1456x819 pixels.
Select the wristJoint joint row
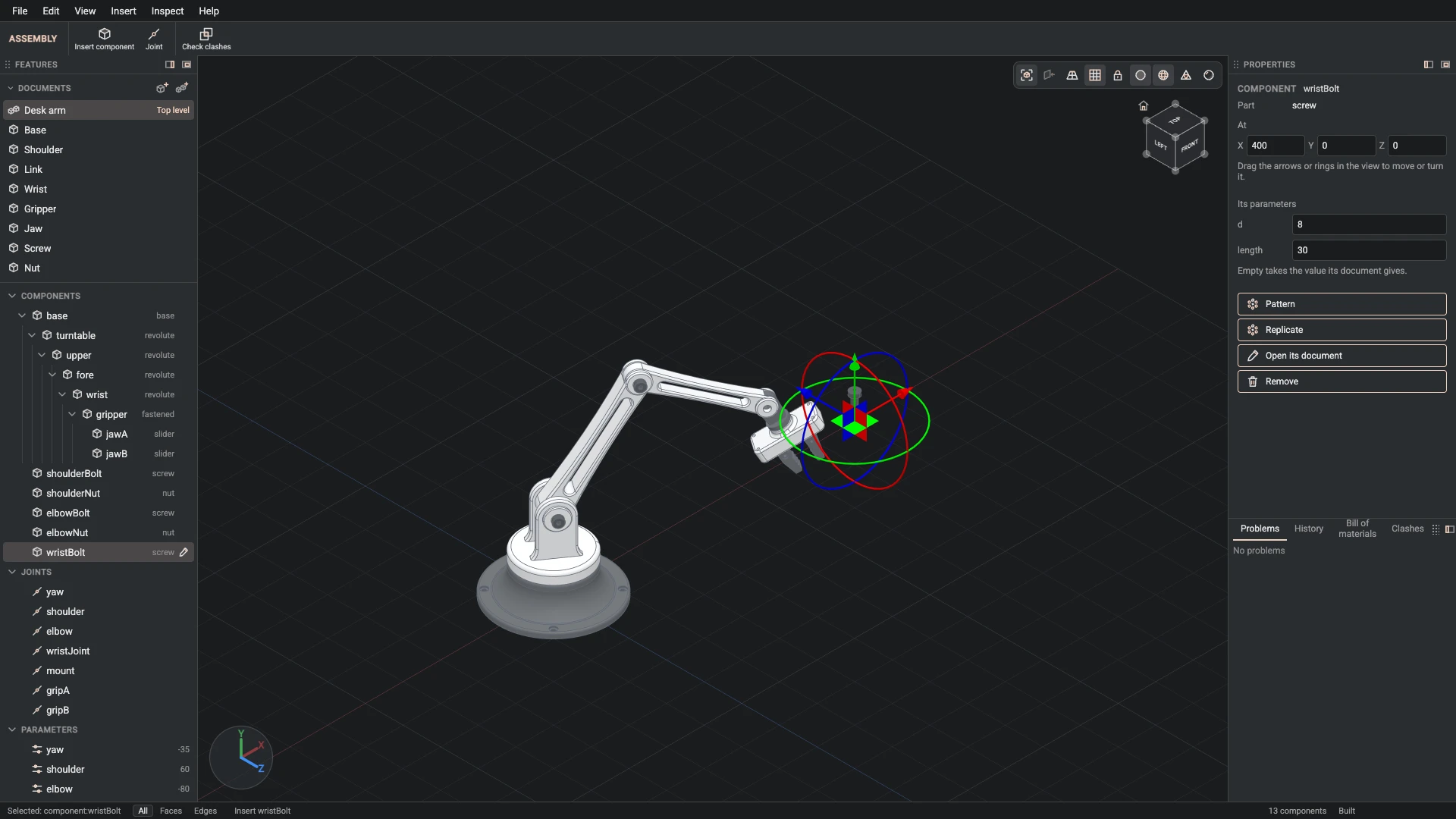pyautogui.click(x=99, y=651)
